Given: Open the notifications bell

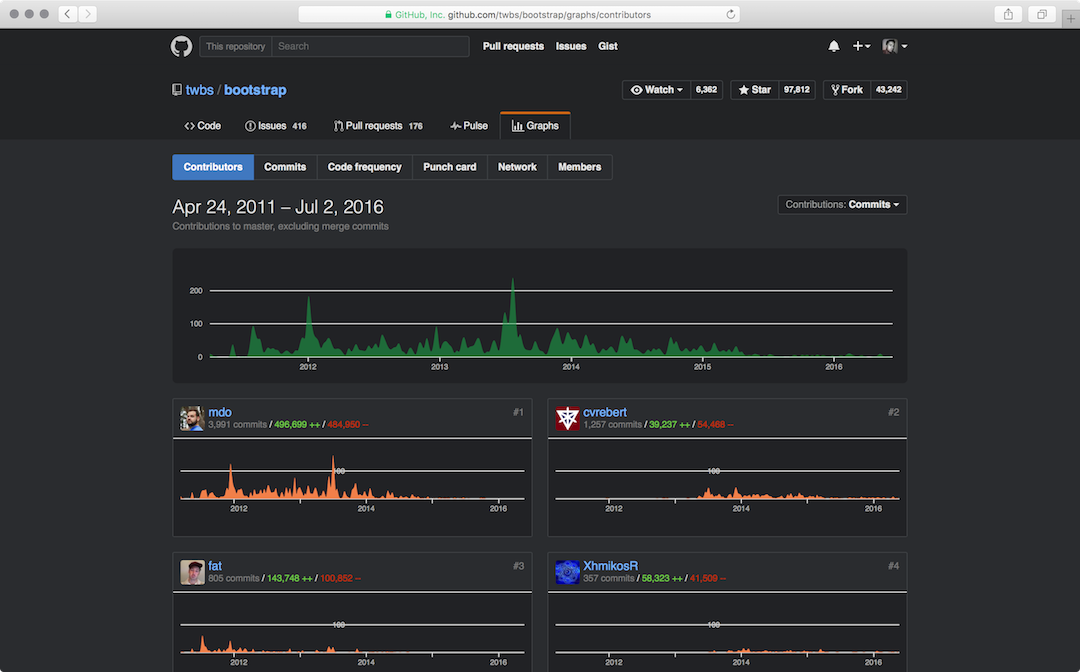Looking at the screenshot, I should pyautogui.click(x=833, y=46).
